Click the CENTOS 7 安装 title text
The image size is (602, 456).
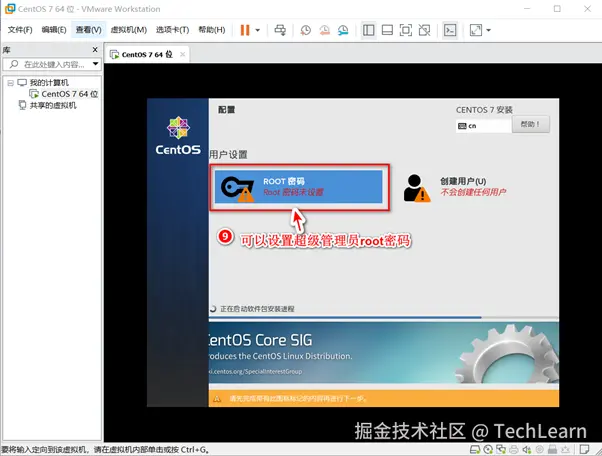point(484,110)
